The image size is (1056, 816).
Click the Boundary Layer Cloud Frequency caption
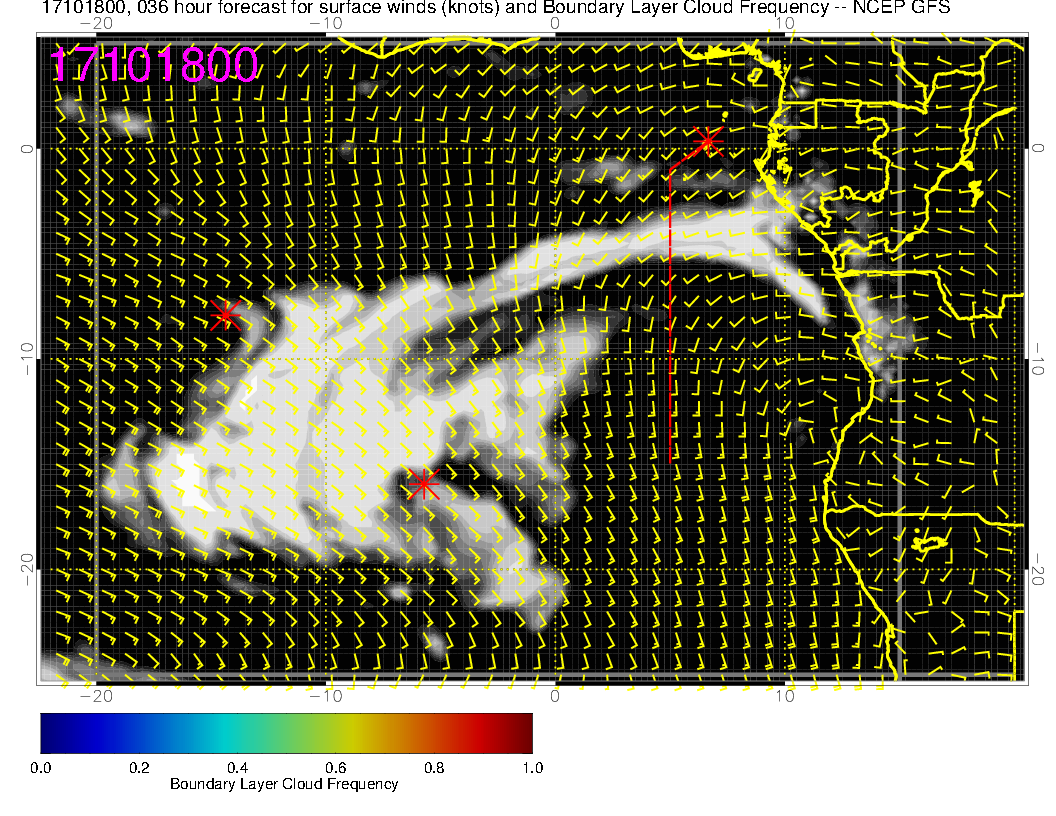tap(284, 784)
